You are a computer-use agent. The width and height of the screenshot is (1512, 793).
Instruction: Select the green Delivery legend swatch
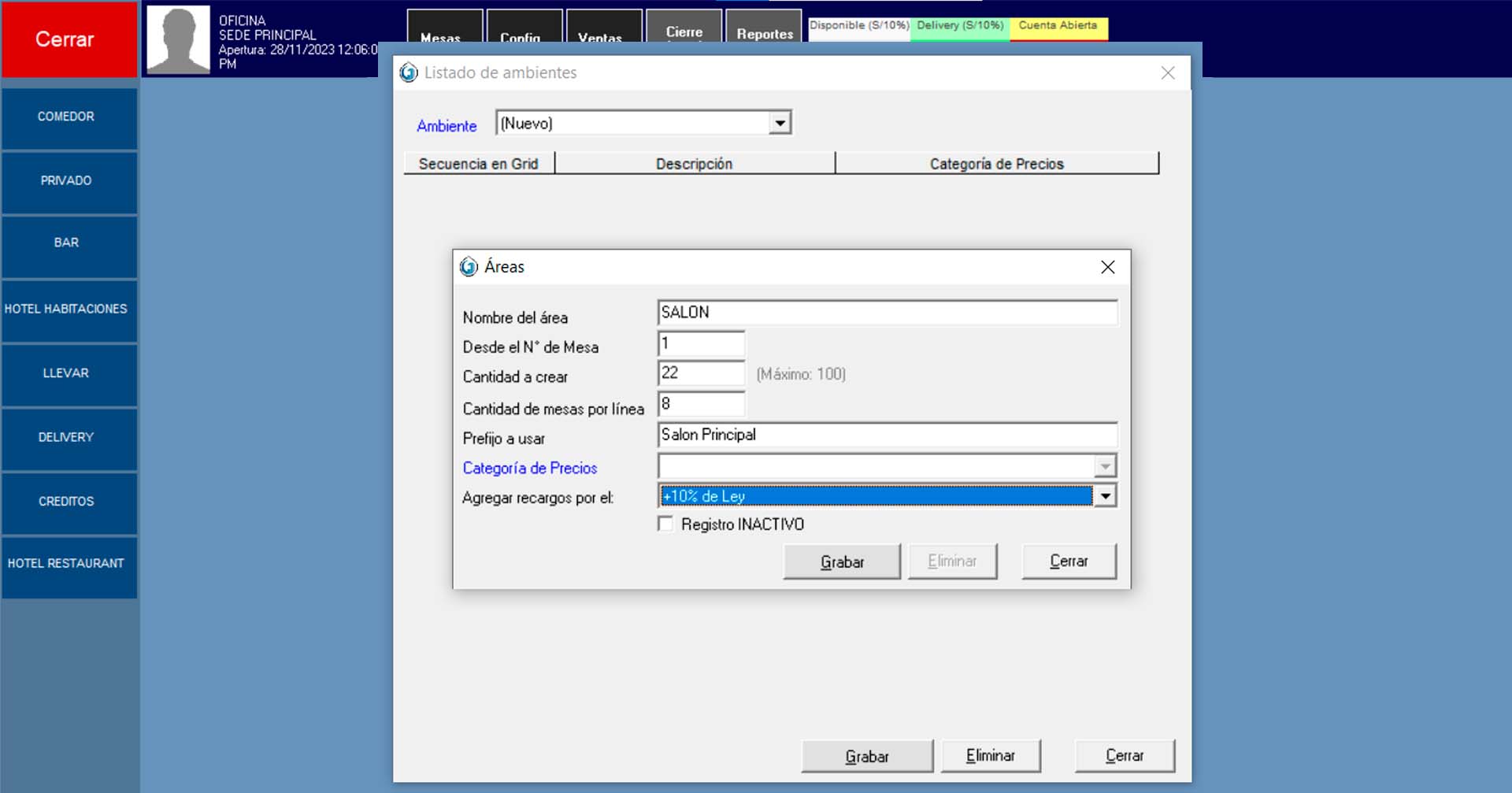click(x=959, y=27)
